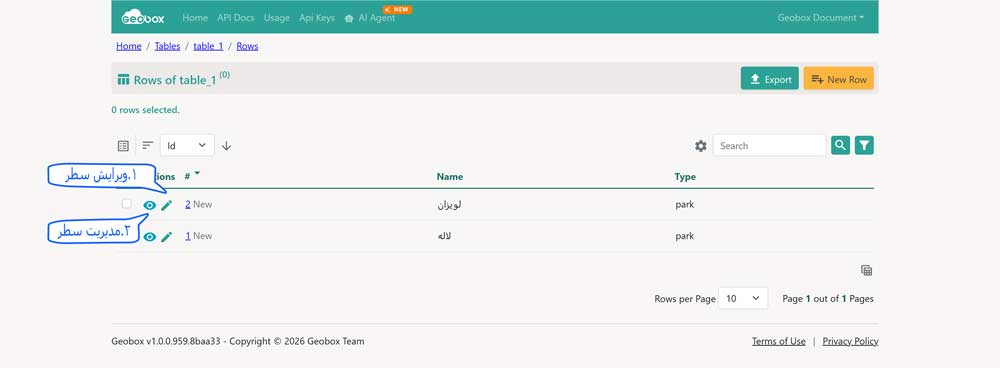This screenshot has width=1000, height=368.
Task: Open the row id link 1
Action: tap(188, 236)
